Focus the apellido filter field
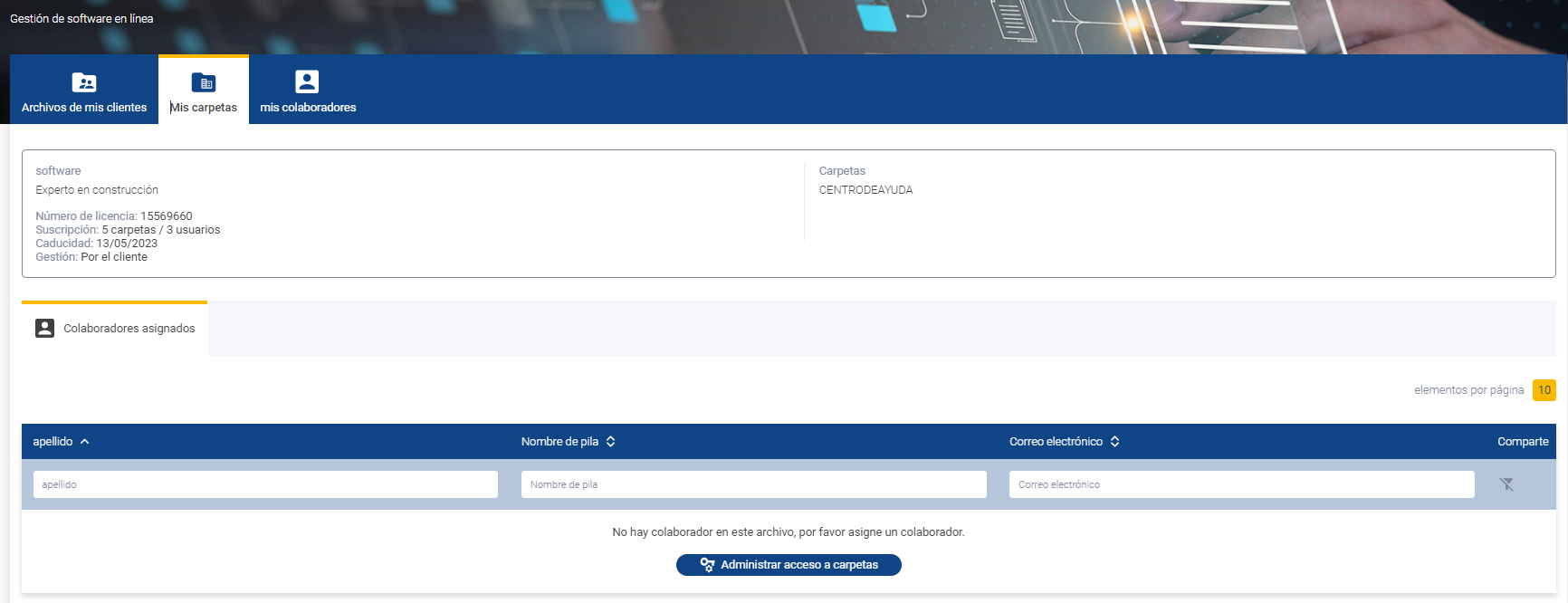 click(265, 484)
